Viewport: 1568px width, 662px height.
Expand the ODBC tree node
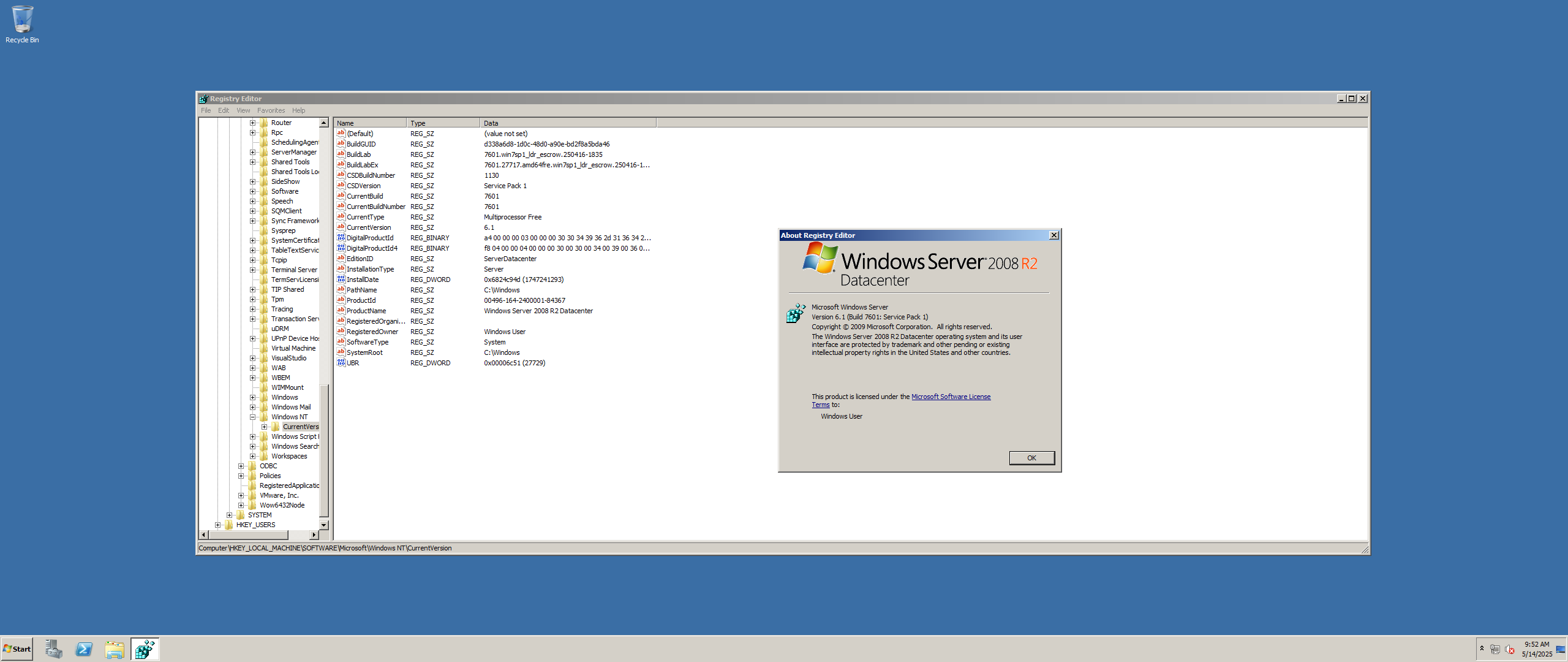tap(241, 466)
